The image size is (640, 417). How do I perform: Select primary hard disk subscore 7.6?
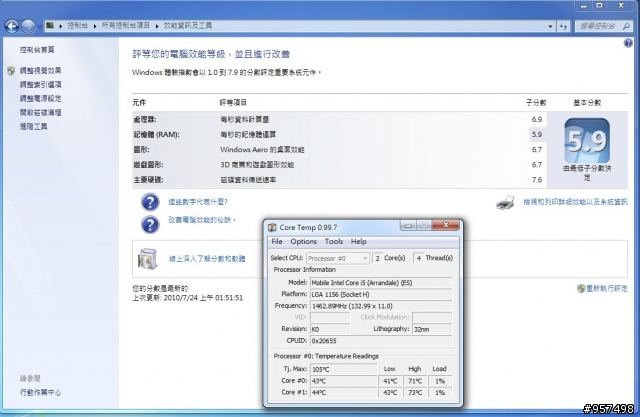point(537,180)
